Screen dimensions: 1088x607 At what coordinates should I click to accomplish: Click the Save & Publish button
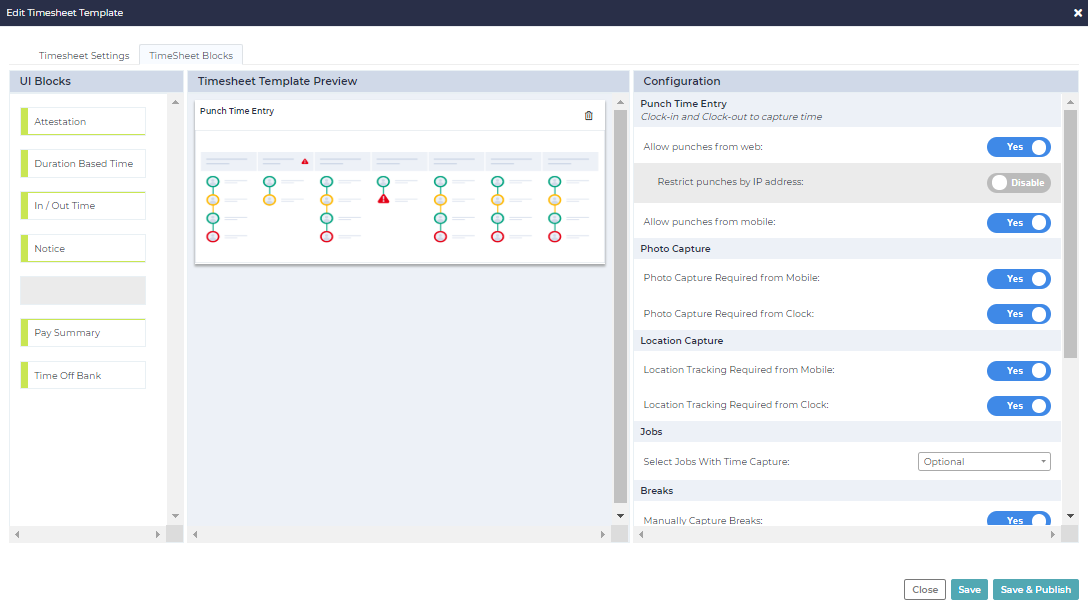1035,590
